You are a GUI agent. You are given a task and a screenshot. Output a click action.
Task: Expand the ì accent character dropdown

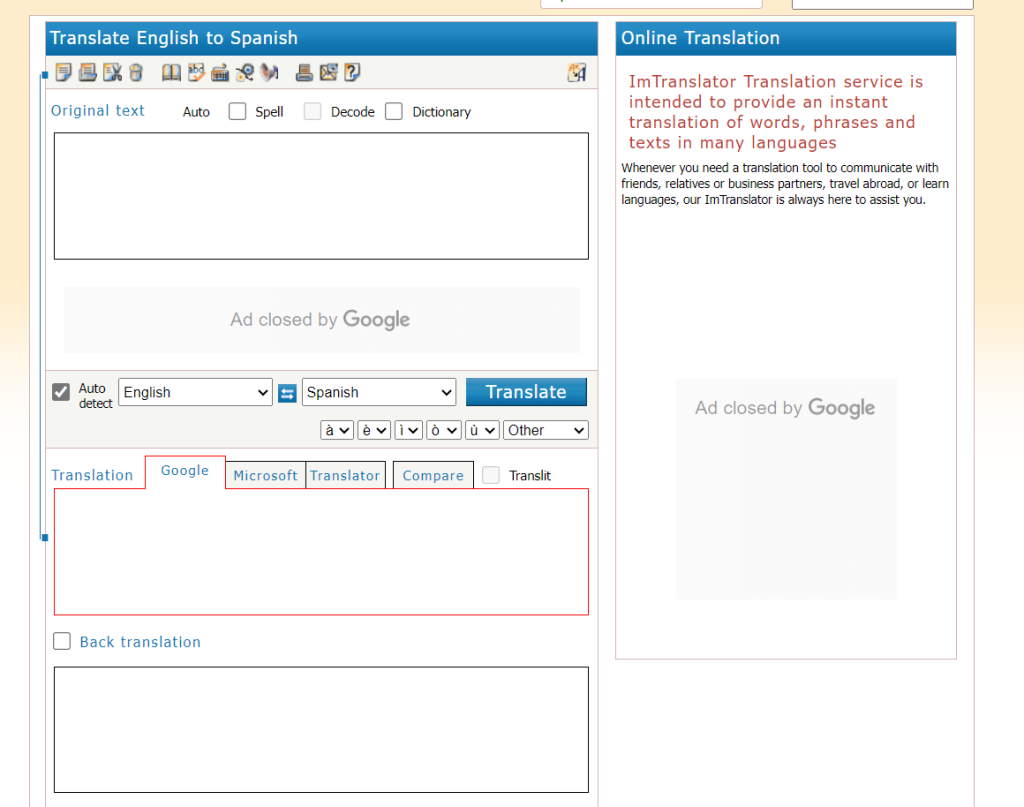point(409,430)
